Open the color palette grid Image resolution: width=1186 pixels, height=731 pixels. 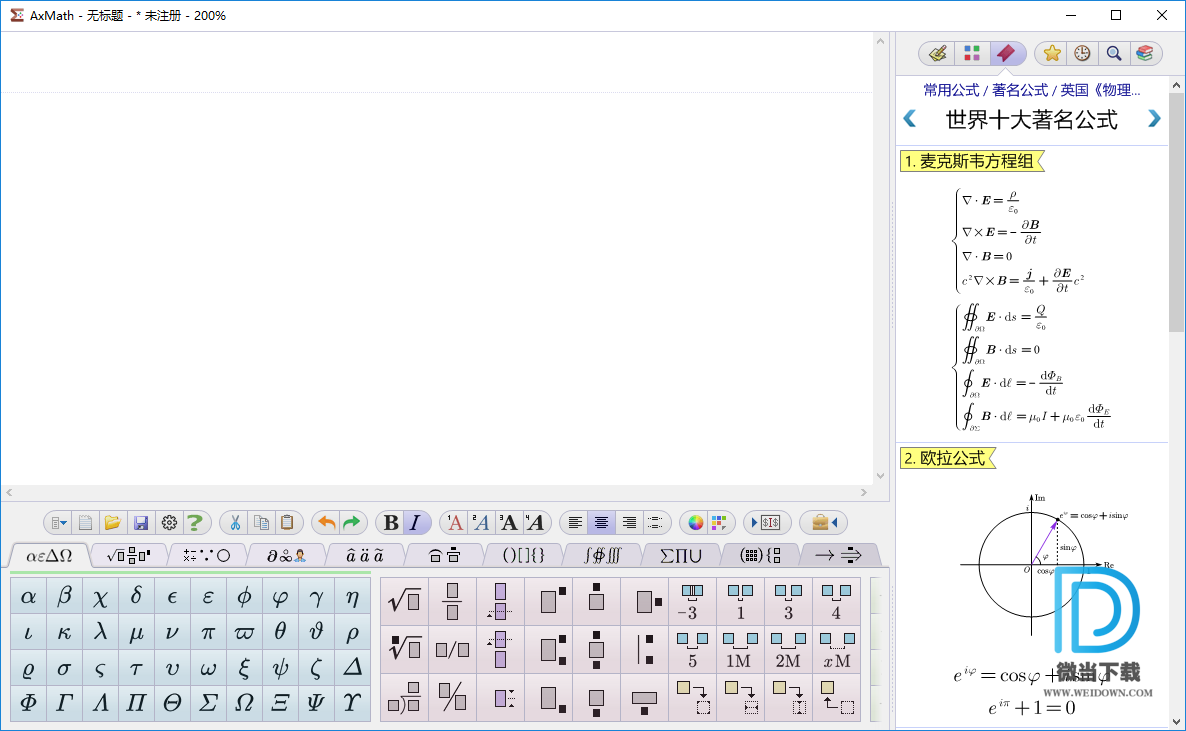[x=719, y=523]
